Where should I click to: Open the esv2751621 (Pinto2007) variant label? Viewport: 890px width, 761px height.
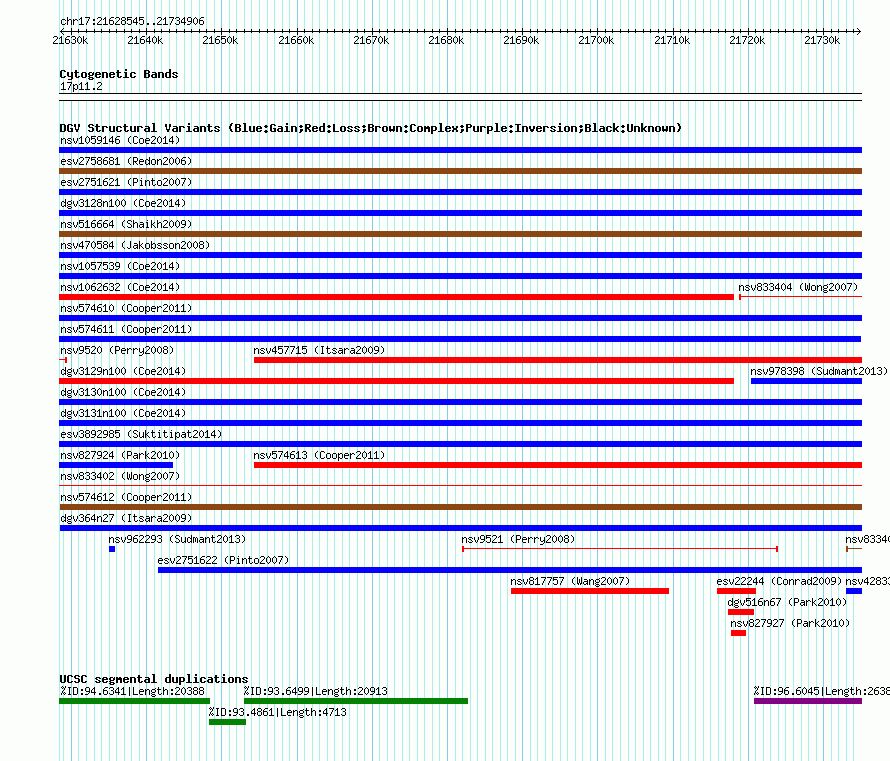tap(126, 182)
